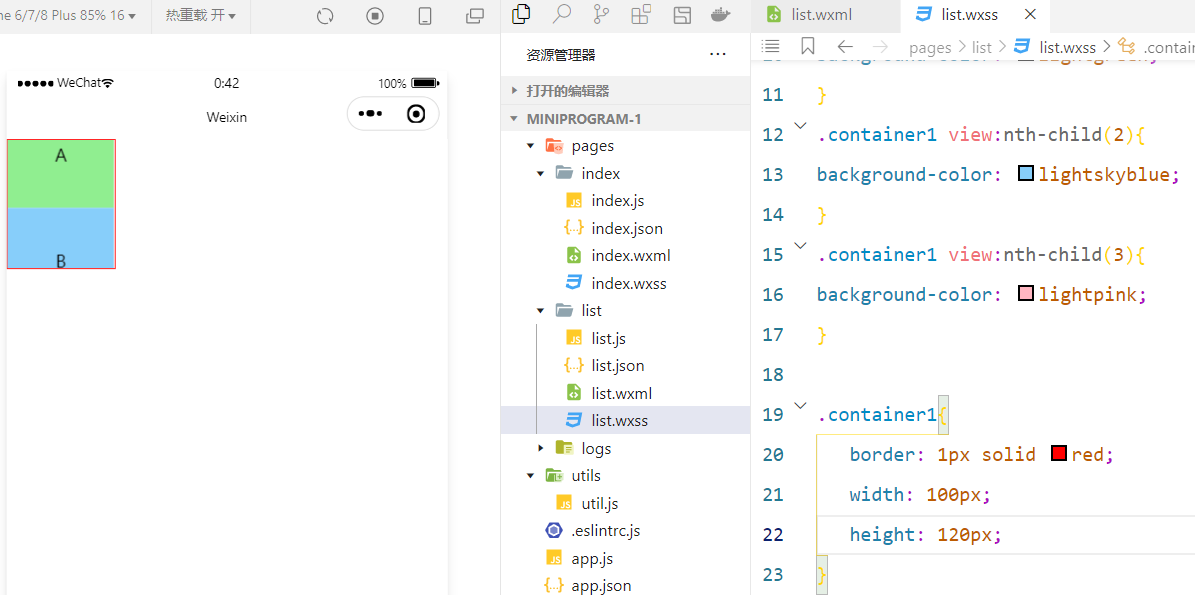This screenshot has width=1195, height=595.
Task: Open the Search panel magnifier icon
Action: (x=562, y=14)
